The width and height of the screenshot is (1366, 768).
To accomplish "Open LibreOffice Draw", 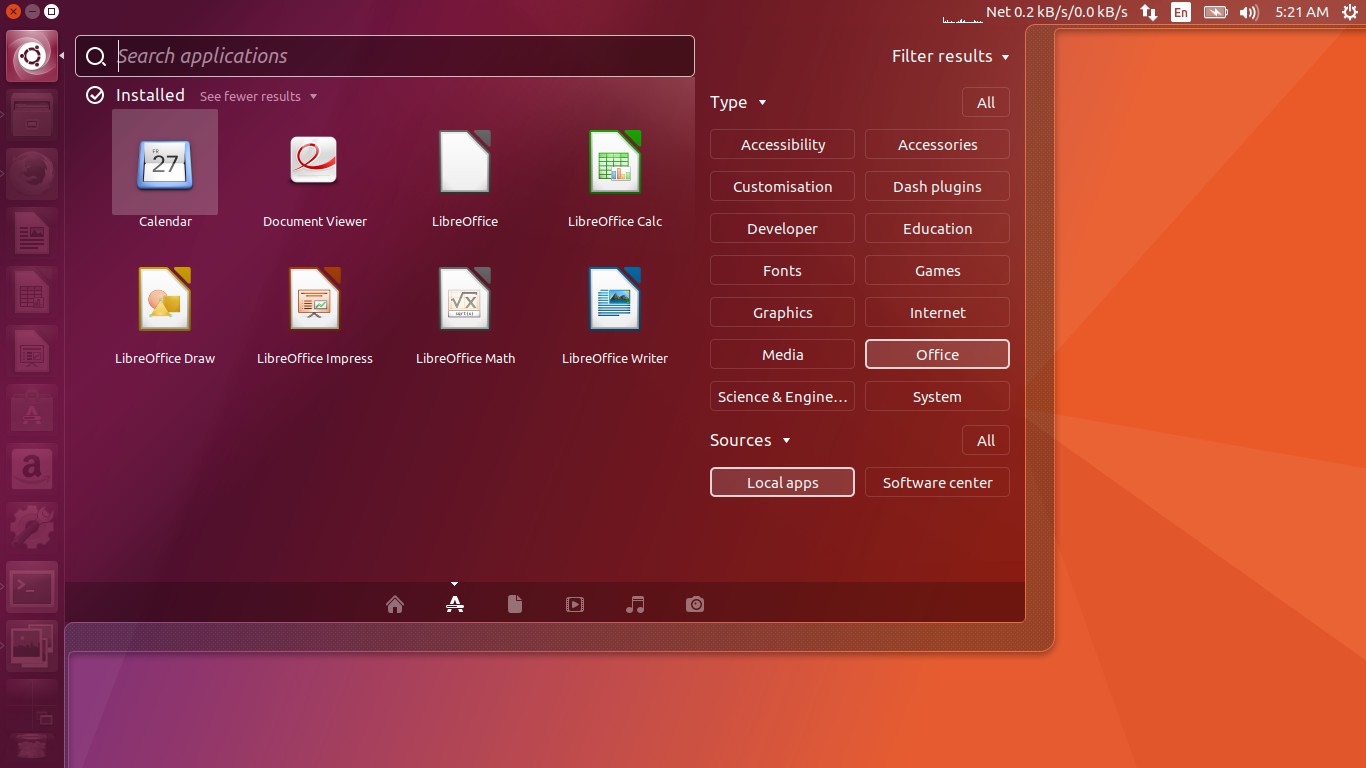I will point(165,299).
